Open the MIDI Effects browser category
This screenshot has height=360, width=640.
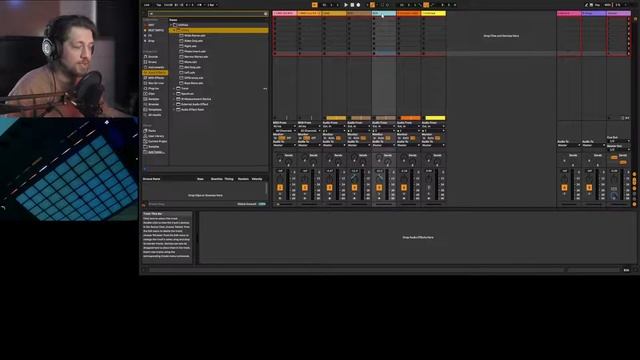(x=155, y=78)
